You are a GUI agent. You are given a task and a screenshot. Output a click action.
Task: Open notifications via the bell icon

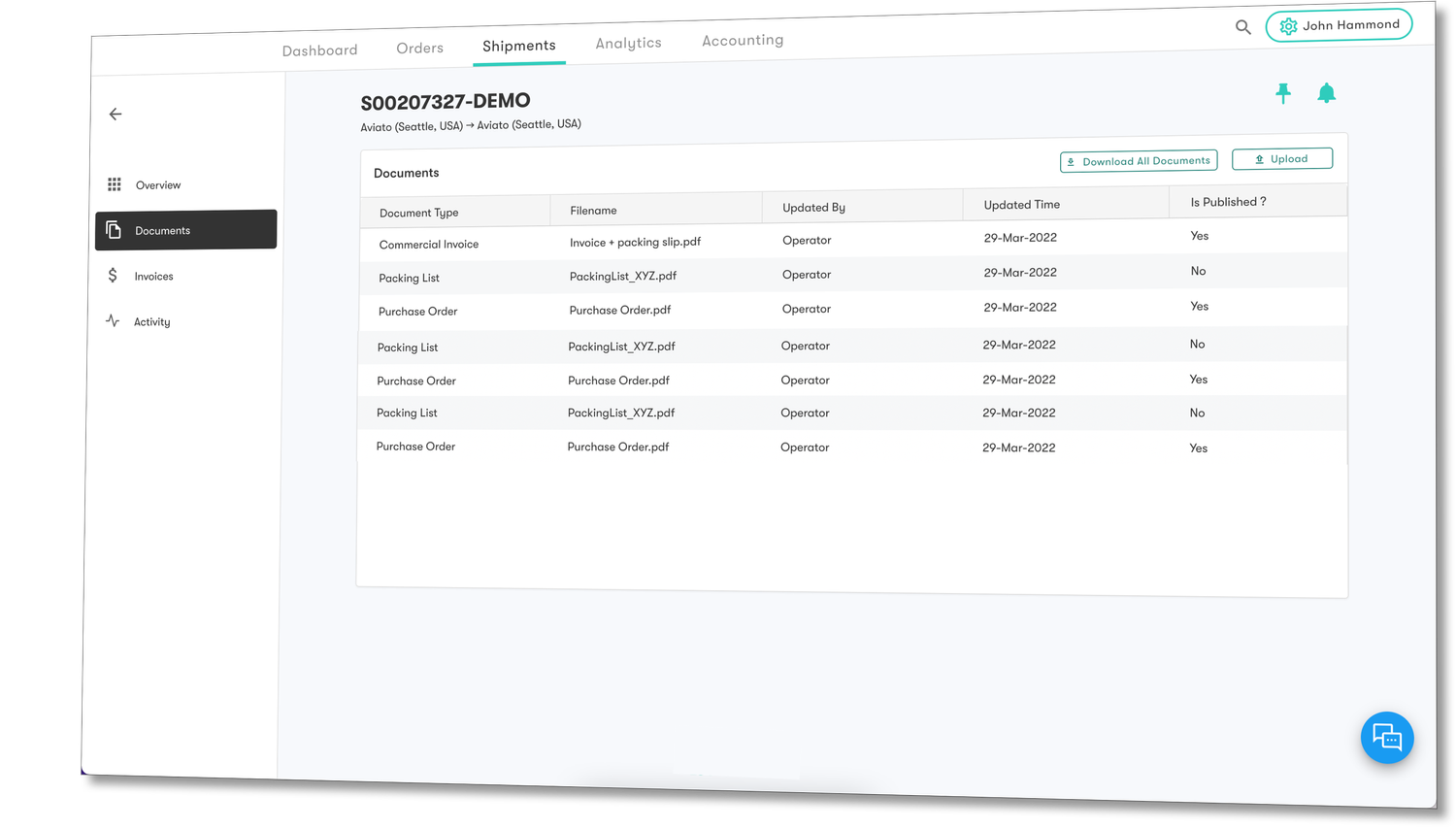[x=1327, y=93]
